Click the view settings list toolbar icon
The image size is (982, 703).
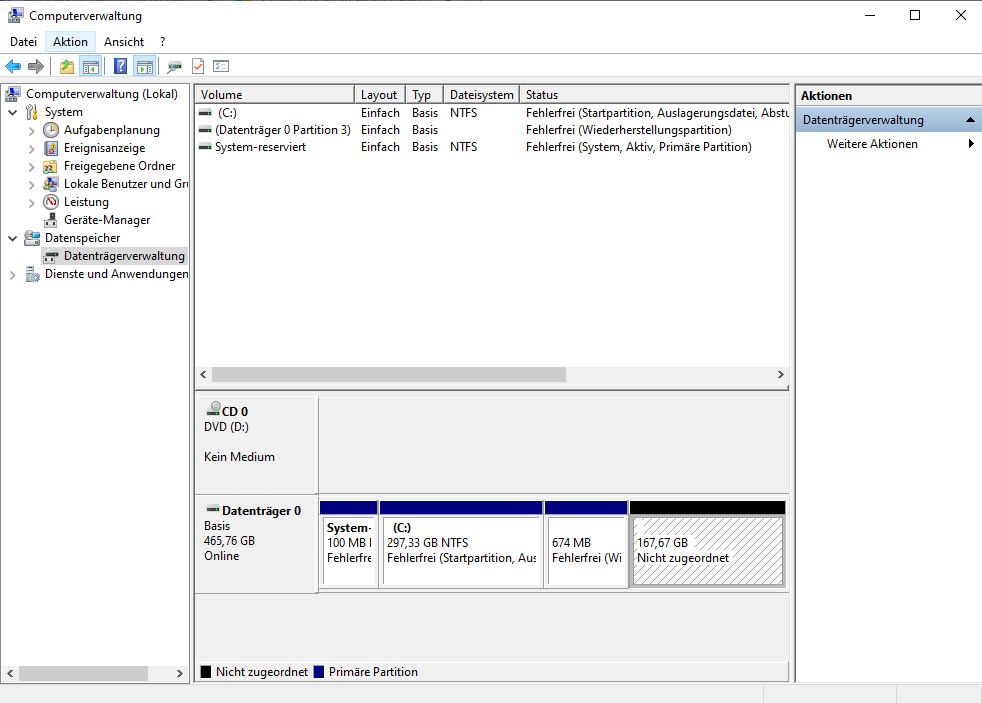pyautogui.click(x=221, y=66)
